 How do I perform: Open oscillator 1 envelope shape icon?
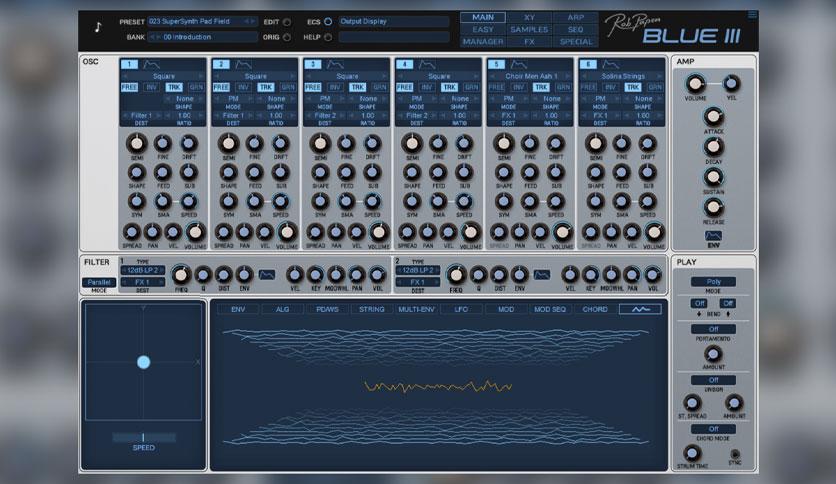[151, 64]
